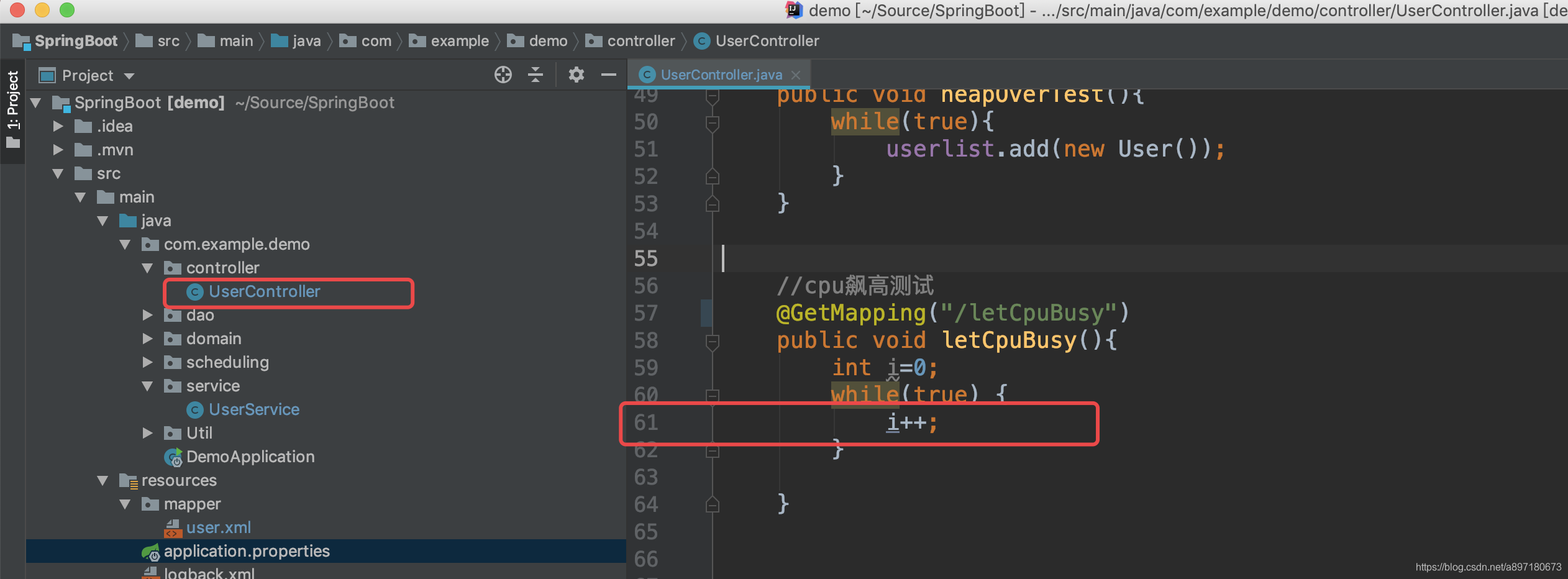
Task: Click fold end marker at line 64
Action: pyautogui.click(x=713, y=504)
